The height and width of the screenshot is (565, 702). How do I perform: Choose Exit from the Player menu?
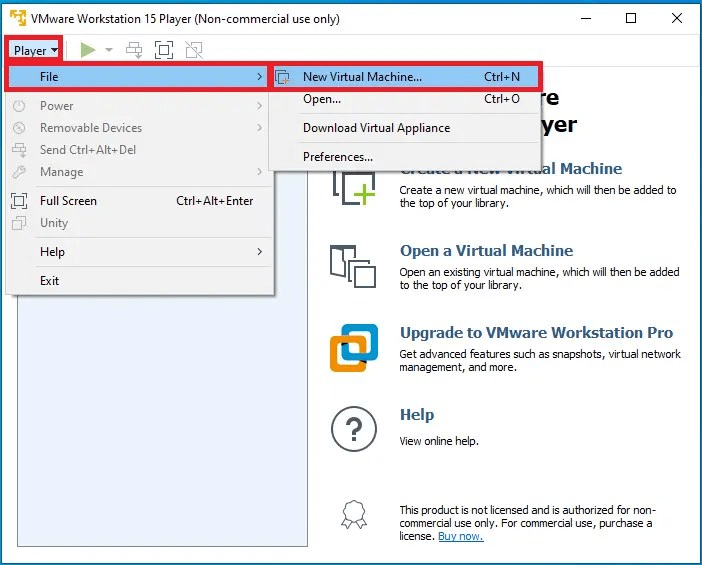point(138,281)
